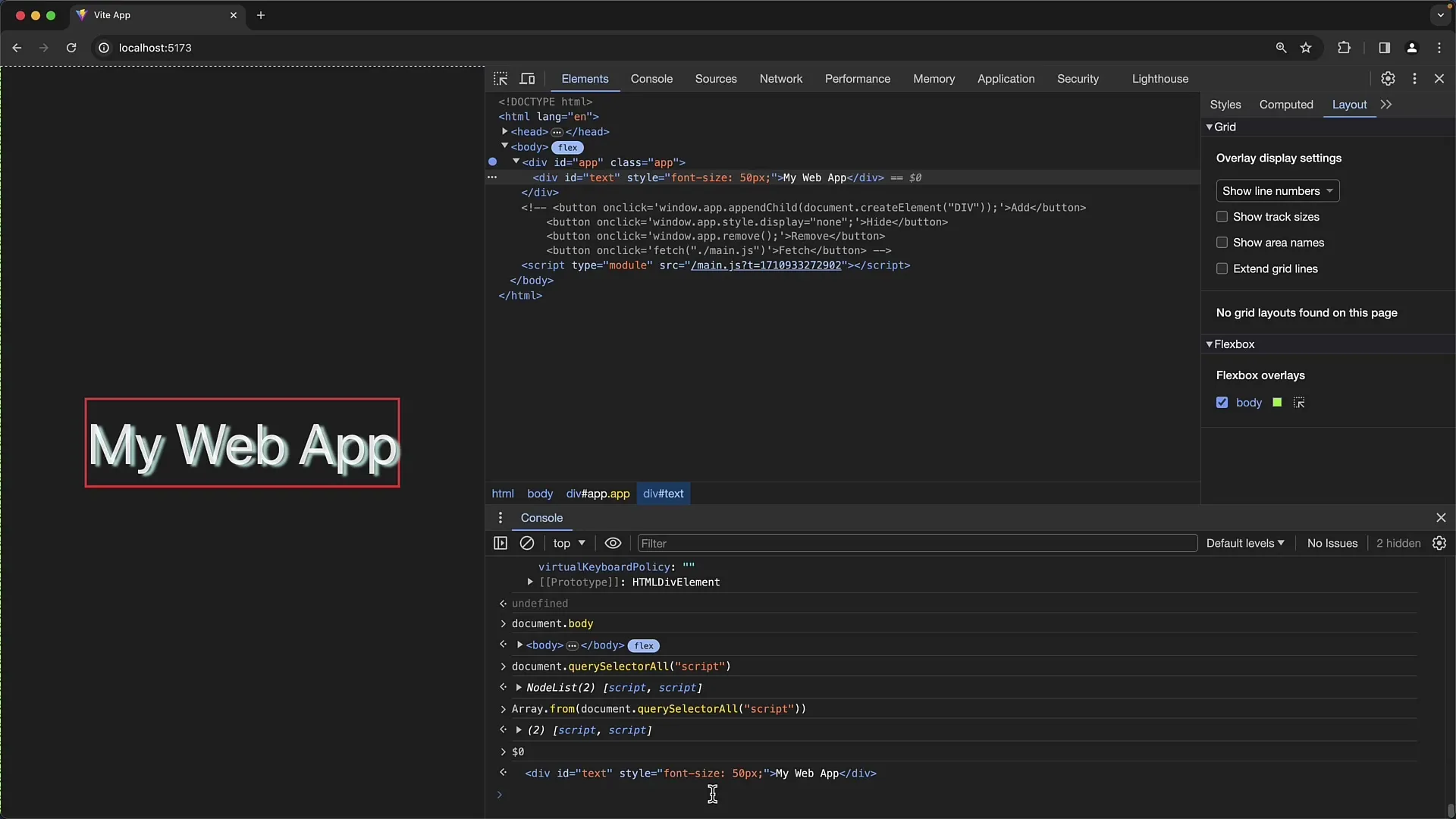
Task: Open the console drawer three-dot menu
Action: (x=500, y=518)
